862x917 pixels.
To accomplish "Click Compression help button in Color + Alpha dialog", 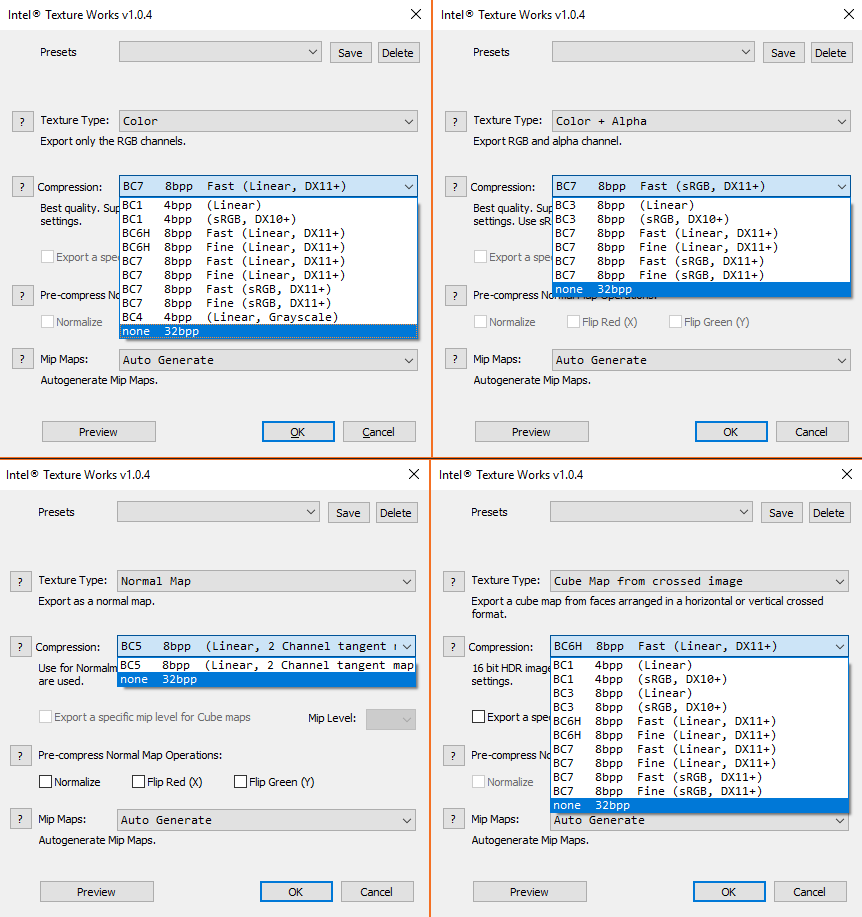I will 455,187.
